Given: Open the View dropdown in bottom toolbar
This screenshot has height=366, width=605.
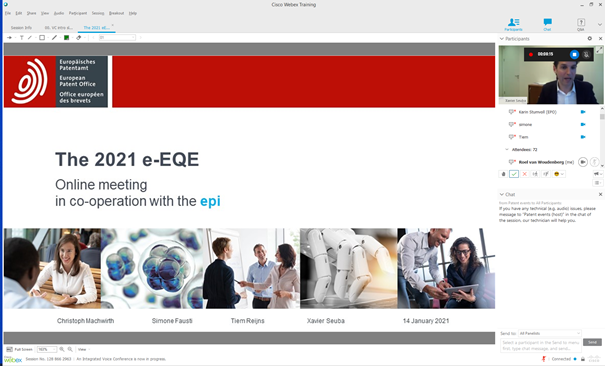Looking at the screenshot, I should point(84,349).
